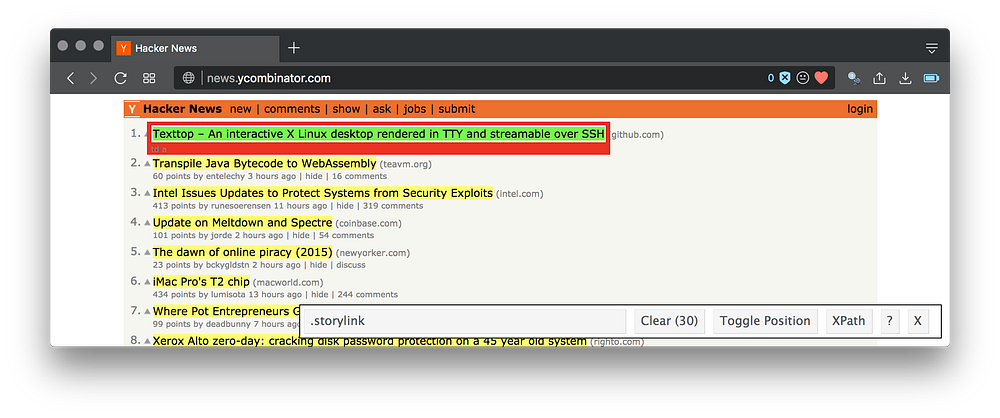Screen dimensions: 1000x418
Task: Open 54 comments on the Meltdown story
Action: (x=346, y=235)
